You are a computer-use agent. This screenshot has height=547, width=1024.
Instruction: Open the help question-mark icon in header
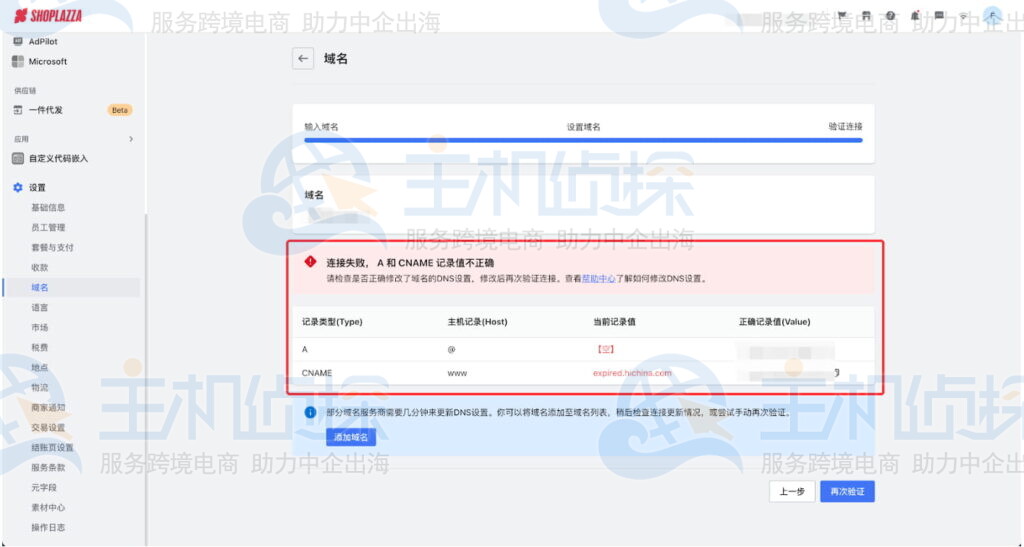(x=891, y=16)
